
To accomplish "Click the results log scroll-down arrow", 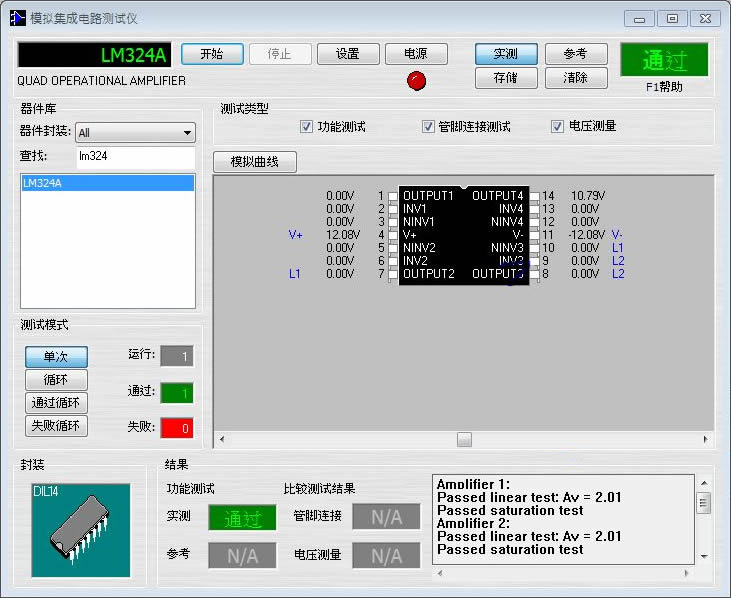I will pyautogui.click(x=704, y=557).
